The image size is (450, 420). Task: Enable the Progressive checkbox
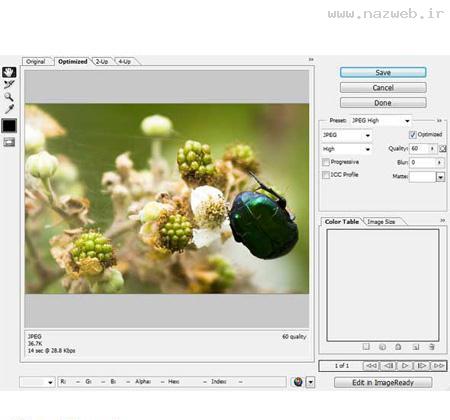tap(326, 162)
